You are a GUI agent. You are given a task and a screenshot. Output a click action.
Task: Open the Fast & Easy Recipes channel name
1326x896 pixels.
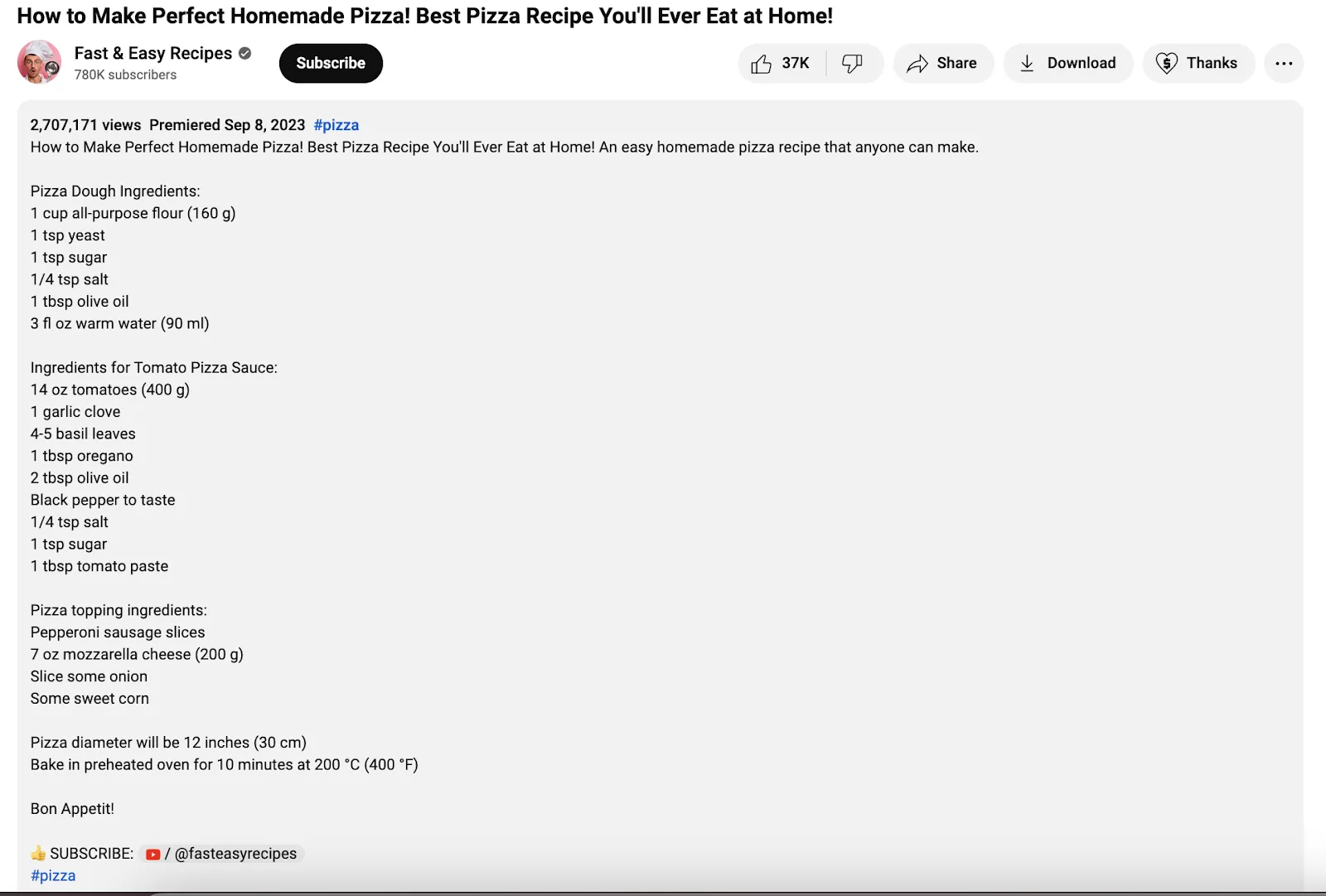(152, 53)
